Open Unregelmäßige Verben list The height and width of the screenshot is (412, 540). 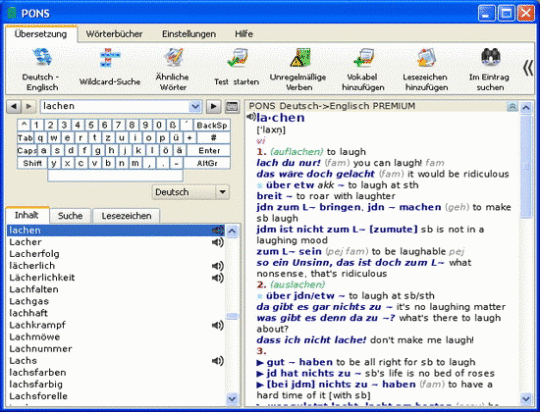pyautogui.click(x=300, y=57)
